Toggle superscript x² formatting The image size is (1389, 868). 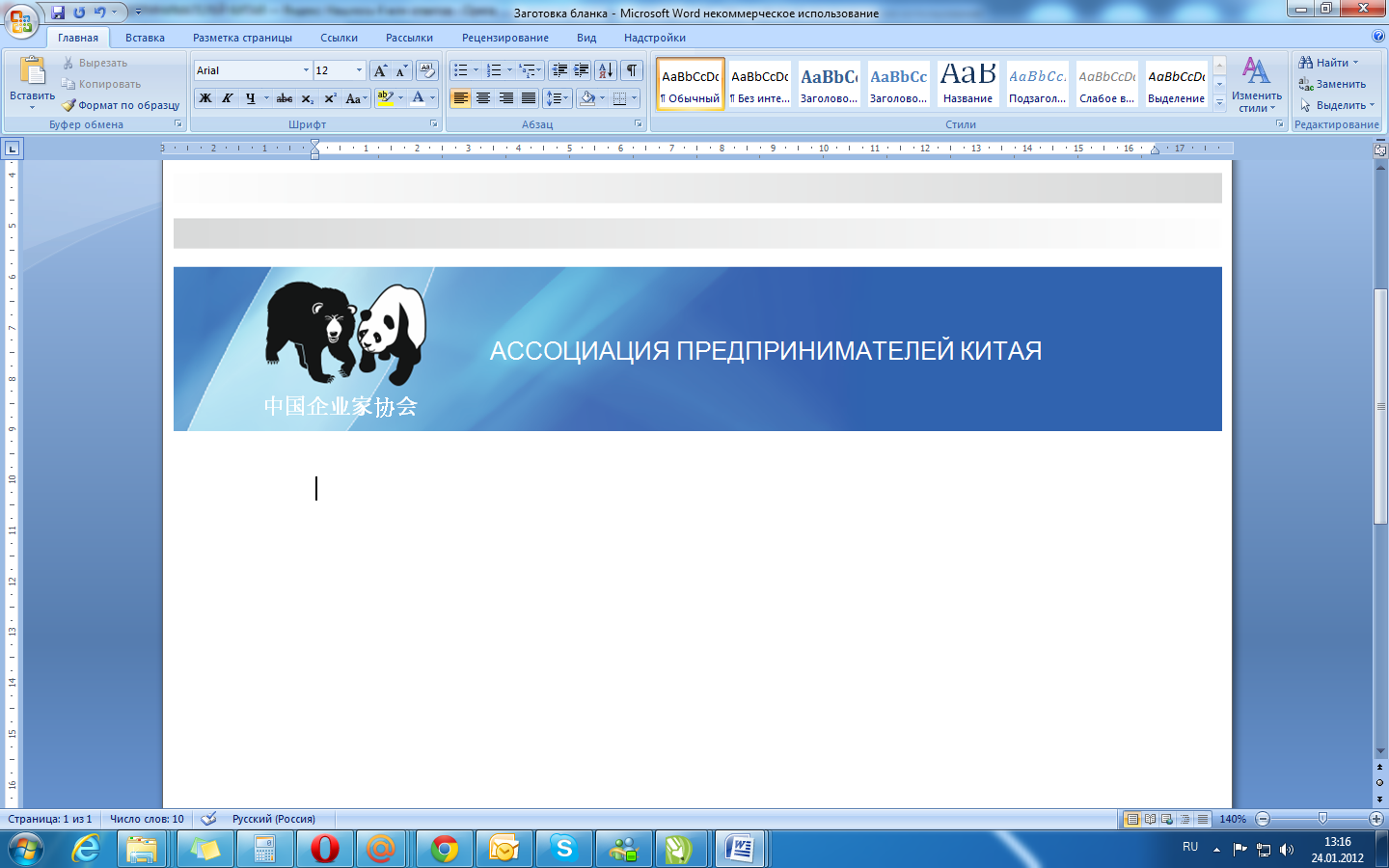330,98
